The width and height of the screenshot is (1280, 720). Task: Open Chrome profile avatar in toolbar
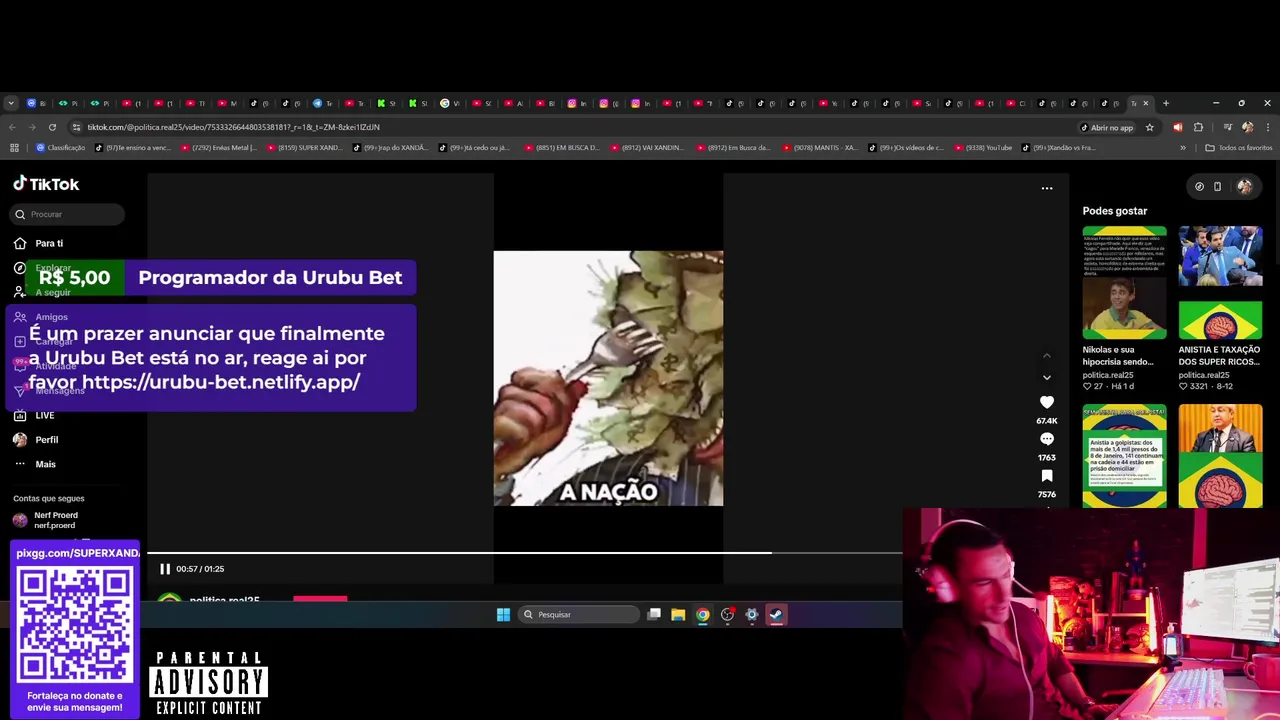pos(1247,127)
